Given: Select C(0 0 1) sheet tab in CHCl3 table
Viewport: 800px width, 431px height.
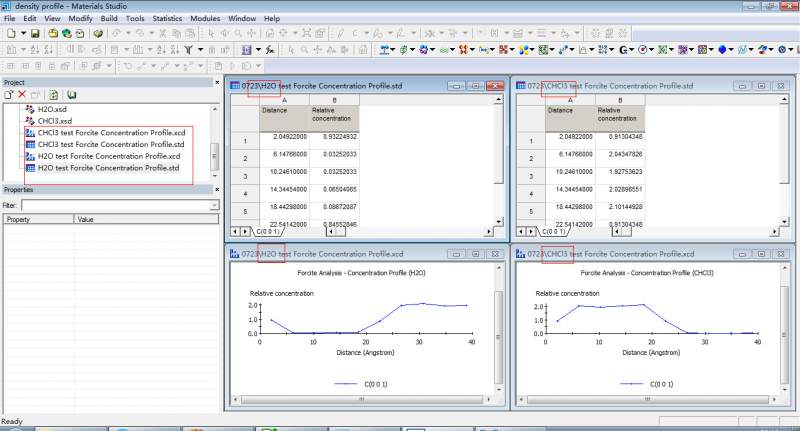Looking at the screenshot, I should coord(554,232).
